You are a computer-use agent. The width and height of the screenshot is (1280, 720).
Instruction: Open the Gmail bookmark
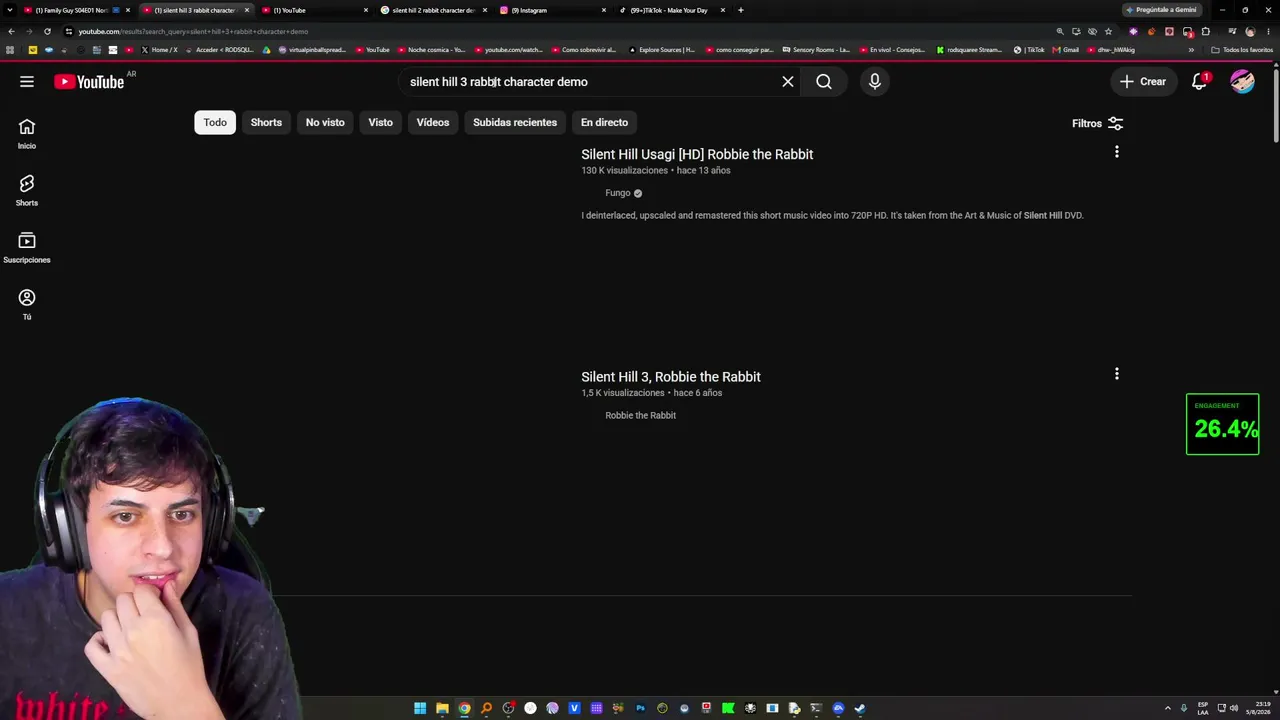coord(1066,50)
